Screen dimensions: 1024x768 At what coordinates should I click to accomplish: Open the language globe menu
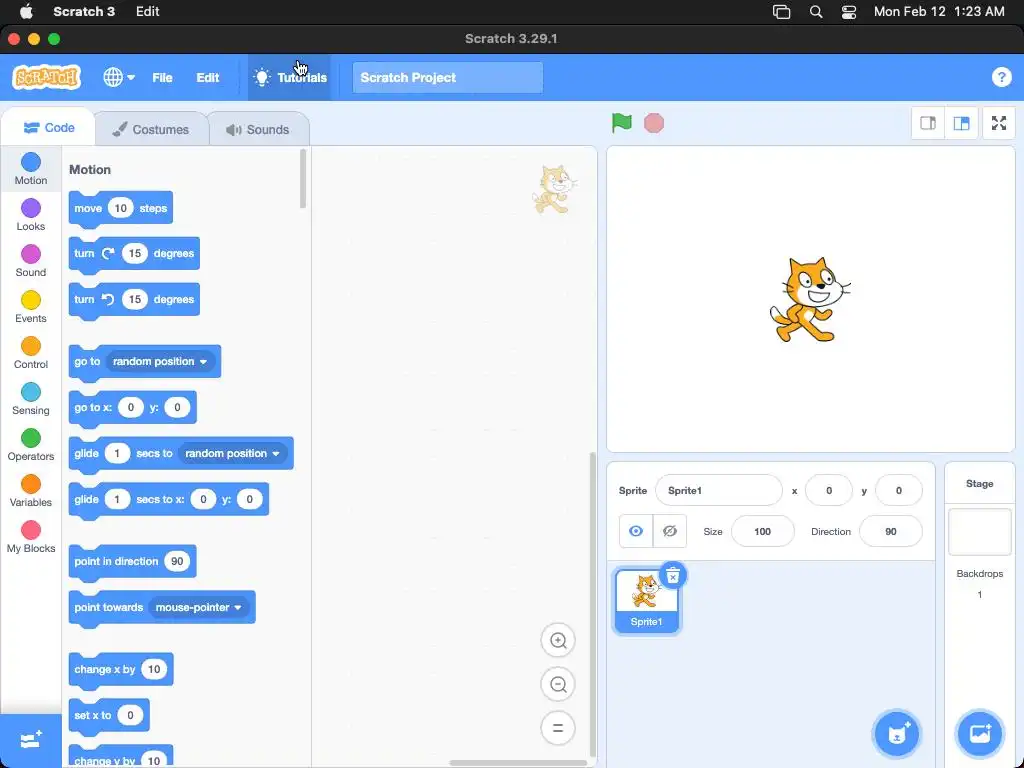tap(119, 77)
